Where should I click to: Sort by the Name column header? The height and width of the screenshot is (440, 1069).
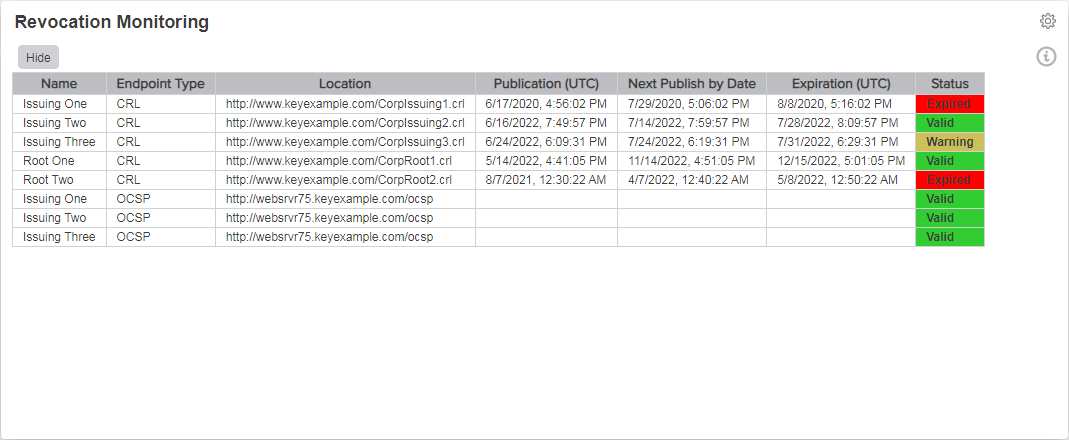point(59,84)
